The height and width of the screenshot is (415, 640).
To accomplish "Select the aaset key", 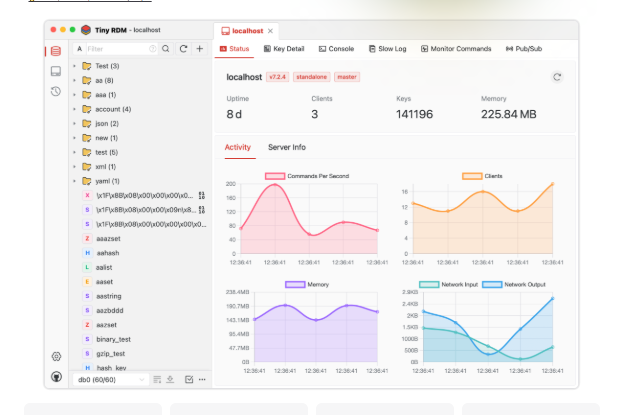I will [104, 282].
